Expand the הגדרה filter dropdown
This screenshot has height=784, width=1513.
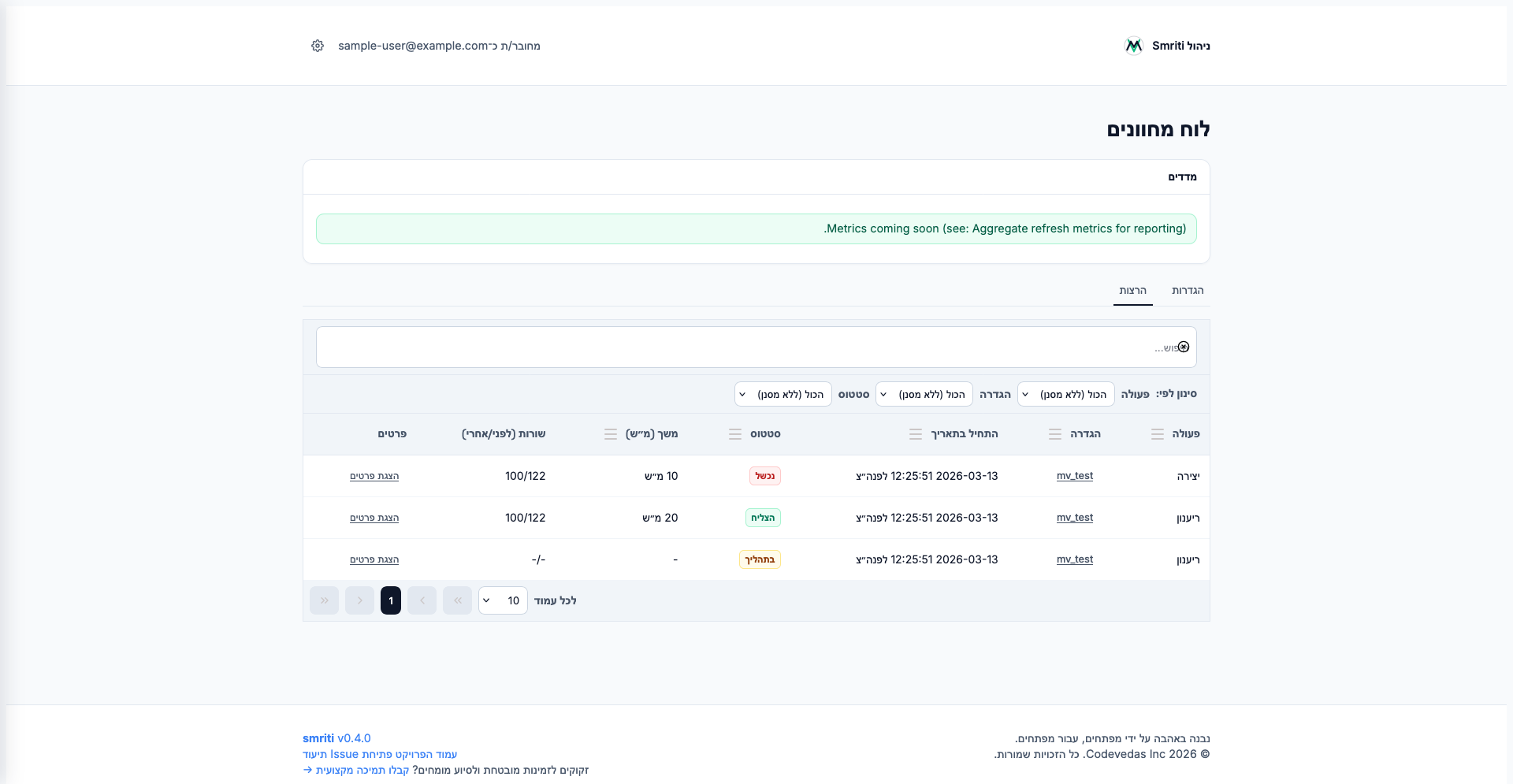coord(924,394)
